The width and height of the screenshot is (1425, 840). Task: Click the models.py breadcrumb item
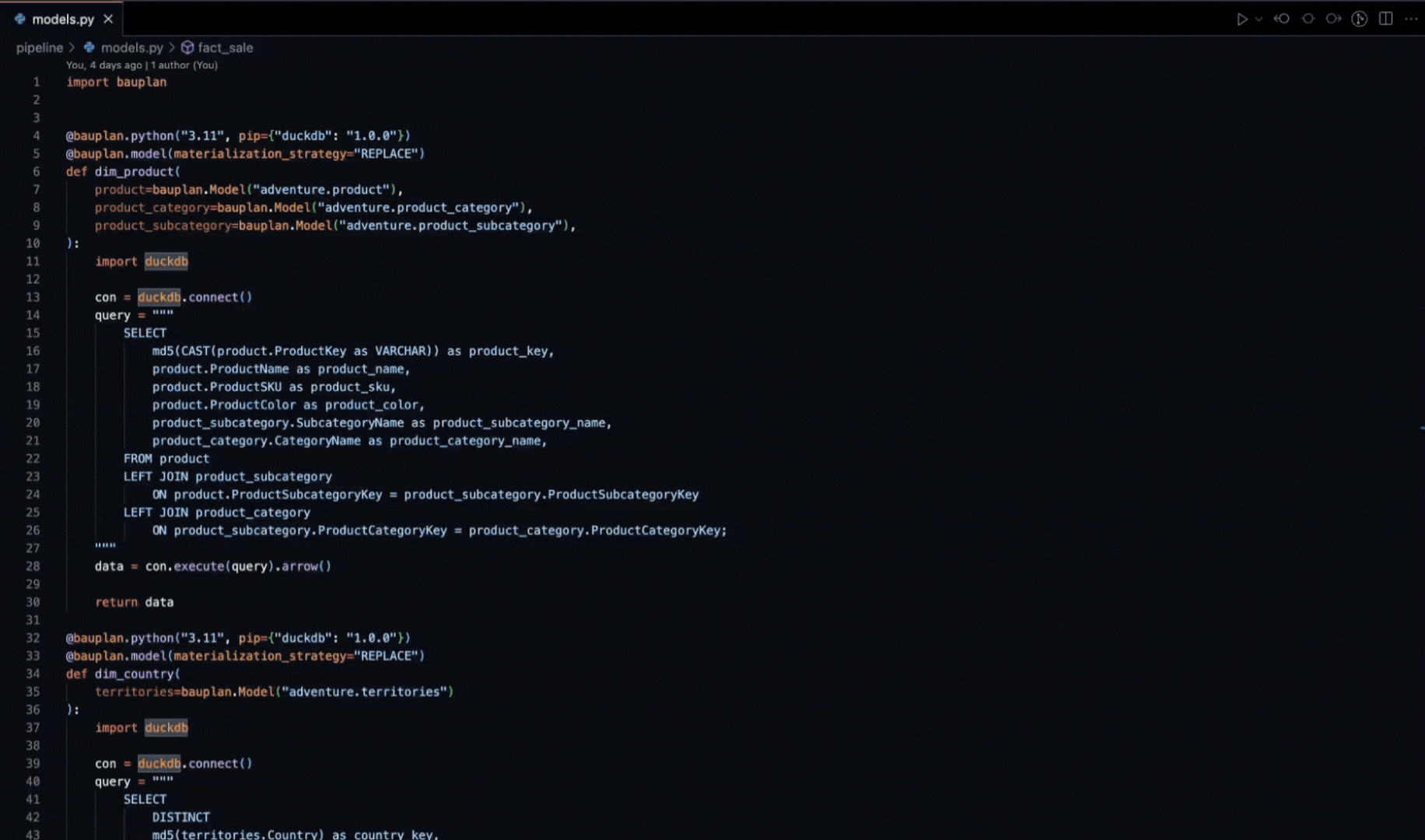click(132, 47)
